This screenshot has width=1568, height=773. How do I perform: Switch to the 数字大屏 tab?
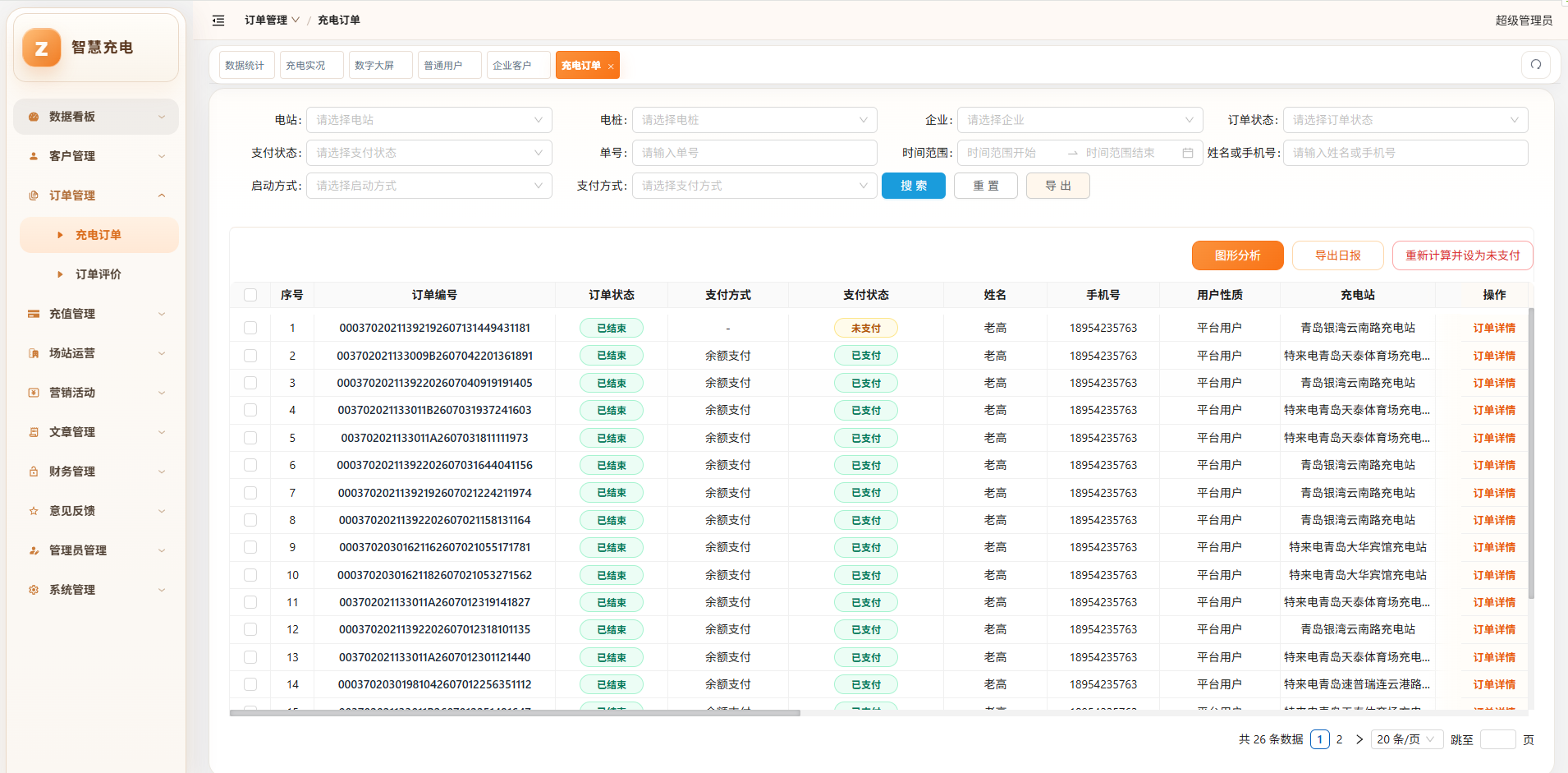[x=380, y=65]
